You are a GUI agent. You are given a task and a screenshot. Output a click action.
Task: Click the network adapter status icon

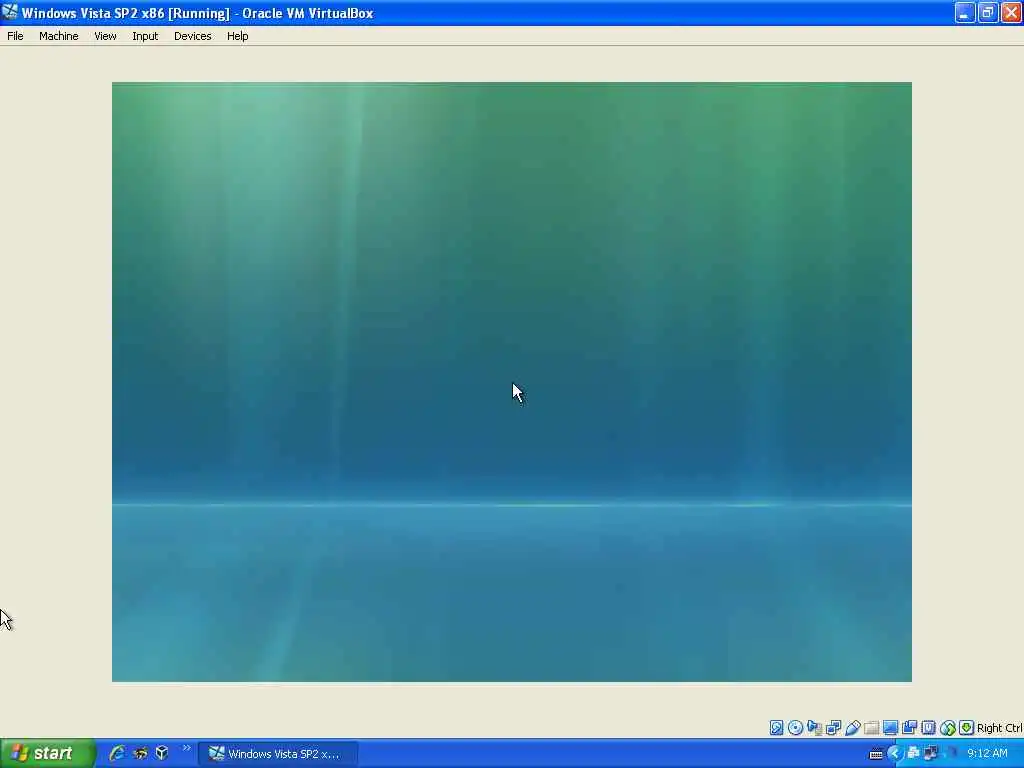click(x=833, y=728)
